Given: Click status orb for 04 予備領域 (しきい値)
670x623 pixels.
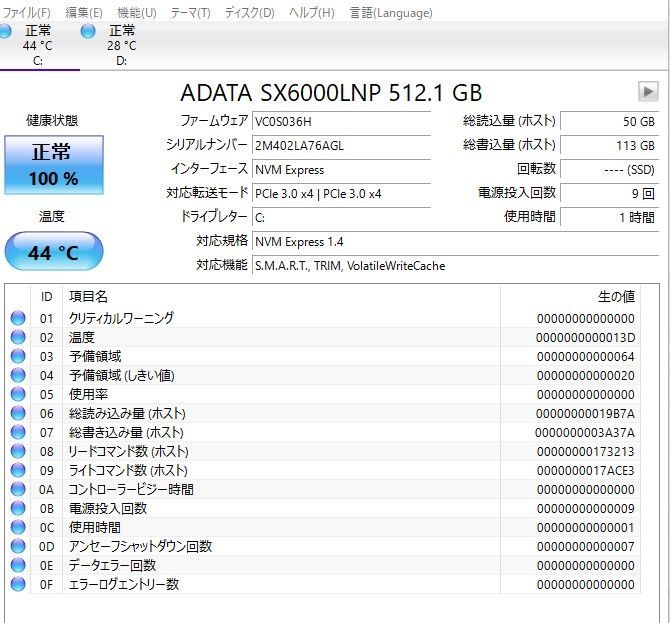Looking at the screenshot, I should [x=18, y=375].
